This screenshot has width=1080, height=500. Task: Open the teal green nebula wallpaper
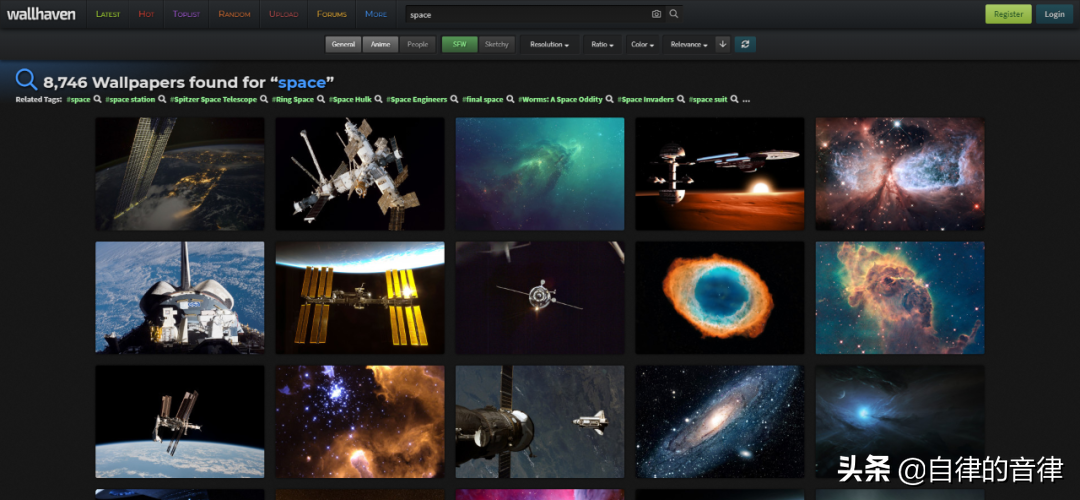[540, 174]
